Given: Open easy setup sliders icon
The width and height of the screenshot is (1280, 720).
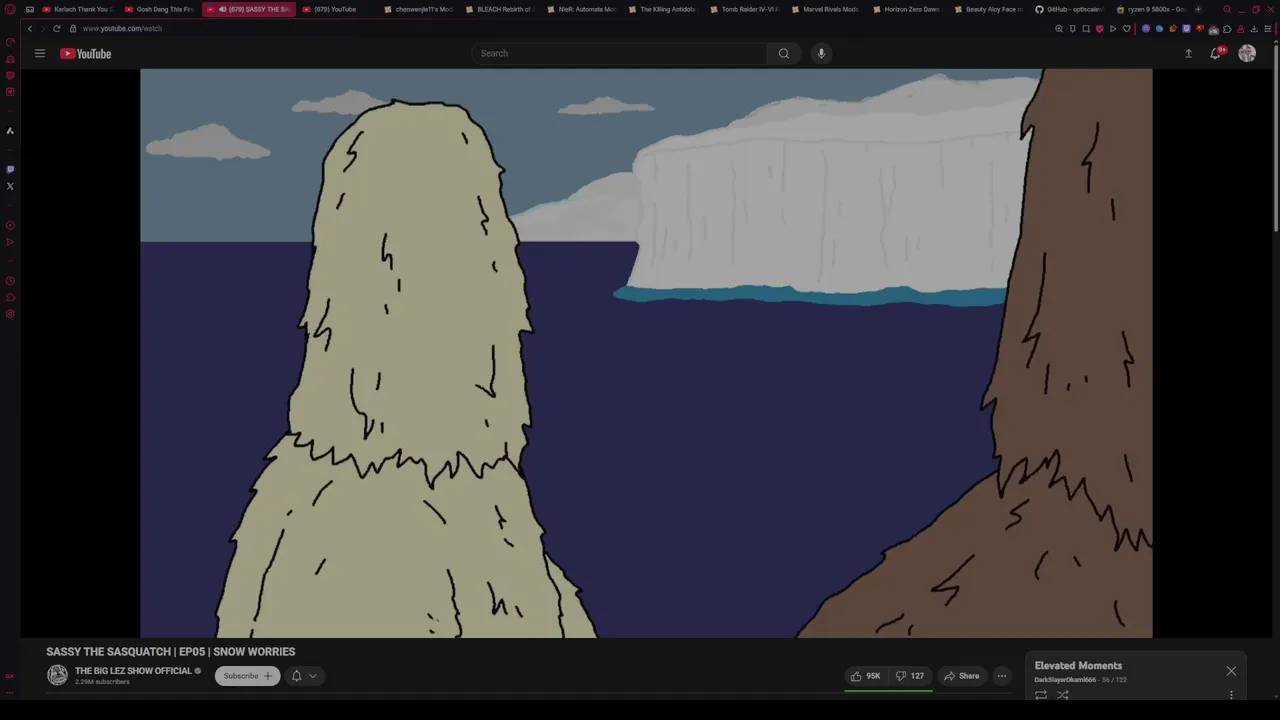Looking at the screenshot, I should click(1267, 29).
